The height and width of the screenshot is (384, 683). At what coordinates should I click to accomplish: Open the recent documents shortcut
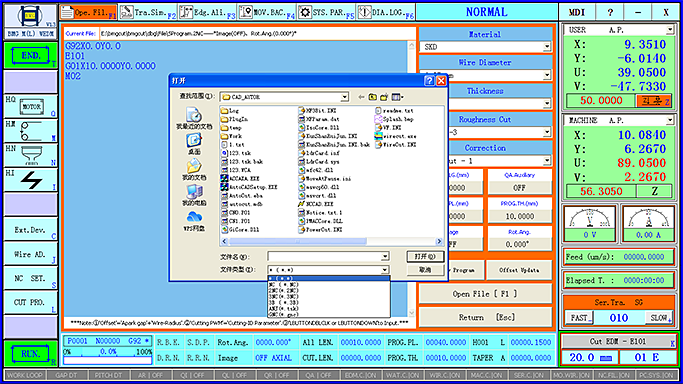(x=194, y=118)
